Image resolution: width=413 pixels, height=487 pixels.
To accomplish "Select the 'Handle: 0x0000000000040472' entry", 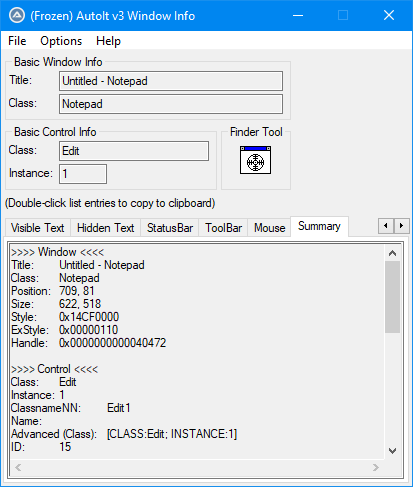I will 89,343.
